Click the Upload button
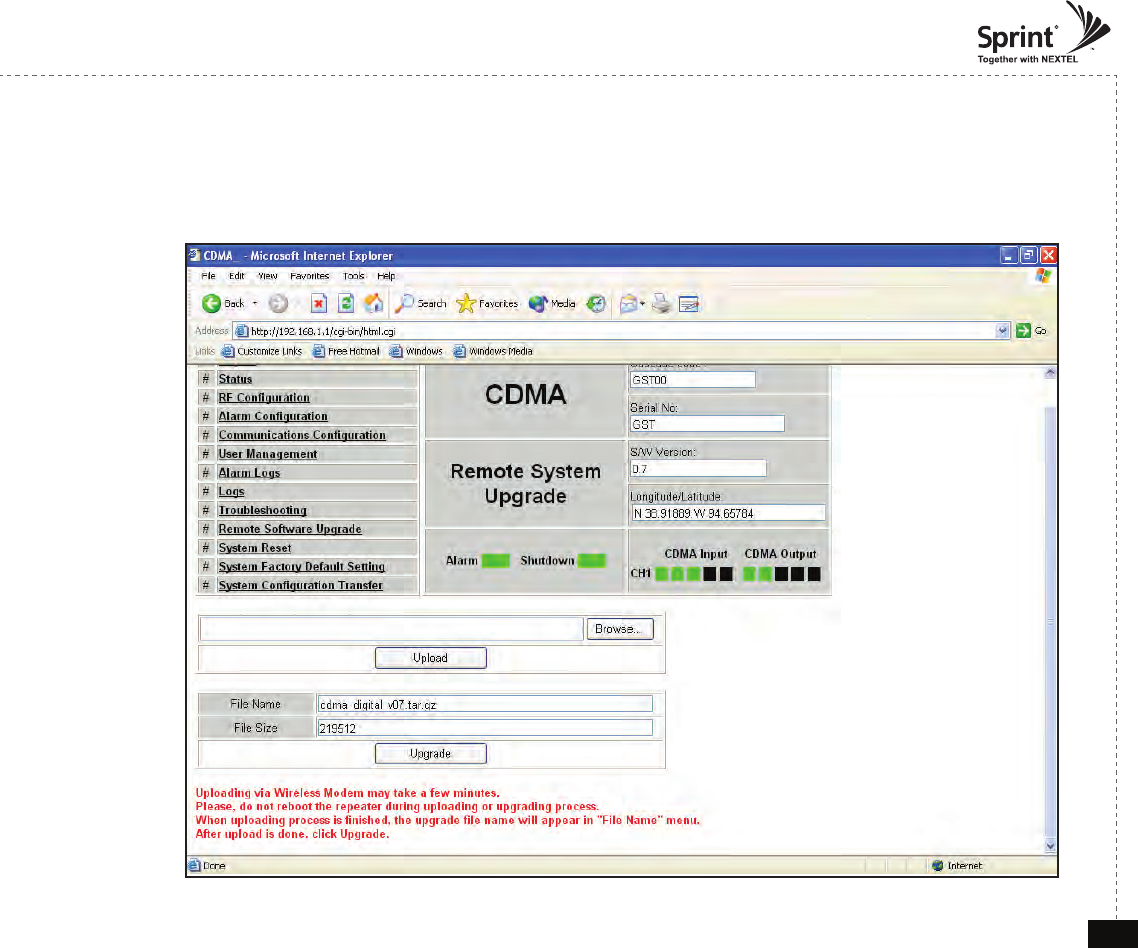Image resolution: width=1138 pixels, height=948 pixels. coord(430,658)
